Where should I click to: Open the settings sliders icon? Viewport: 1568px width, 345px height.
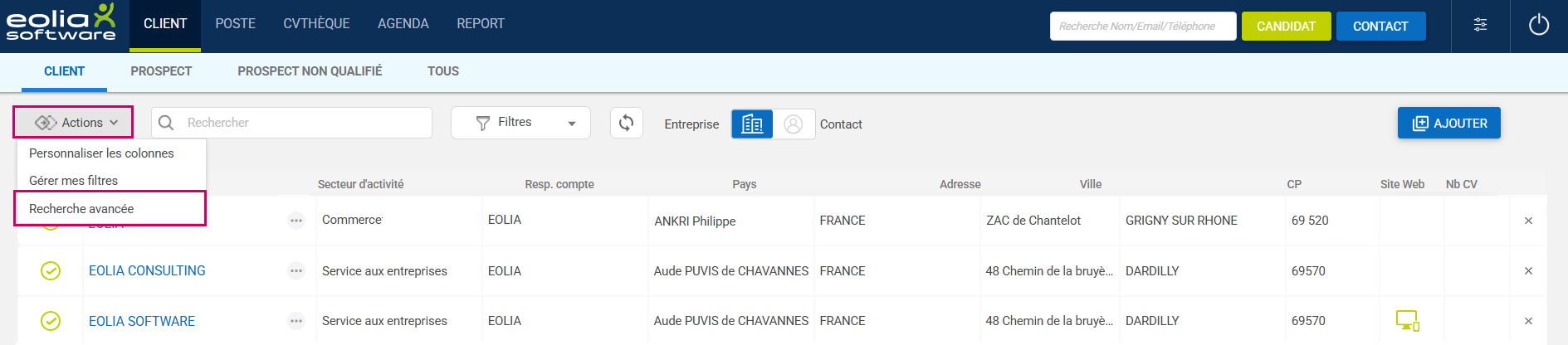click(1480, 26)
